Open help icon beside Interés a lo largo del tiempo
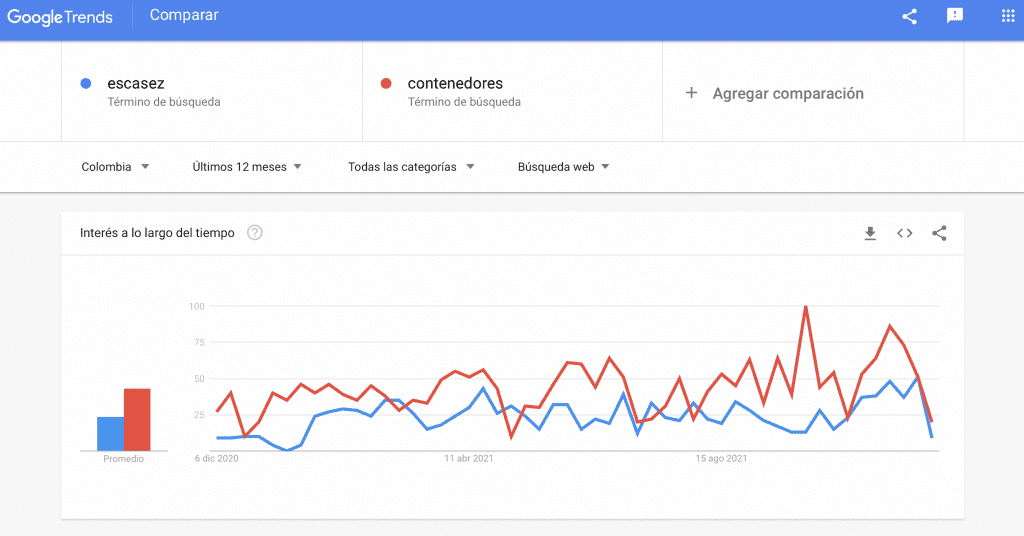 pyautogui.click(x=255, y=233)
